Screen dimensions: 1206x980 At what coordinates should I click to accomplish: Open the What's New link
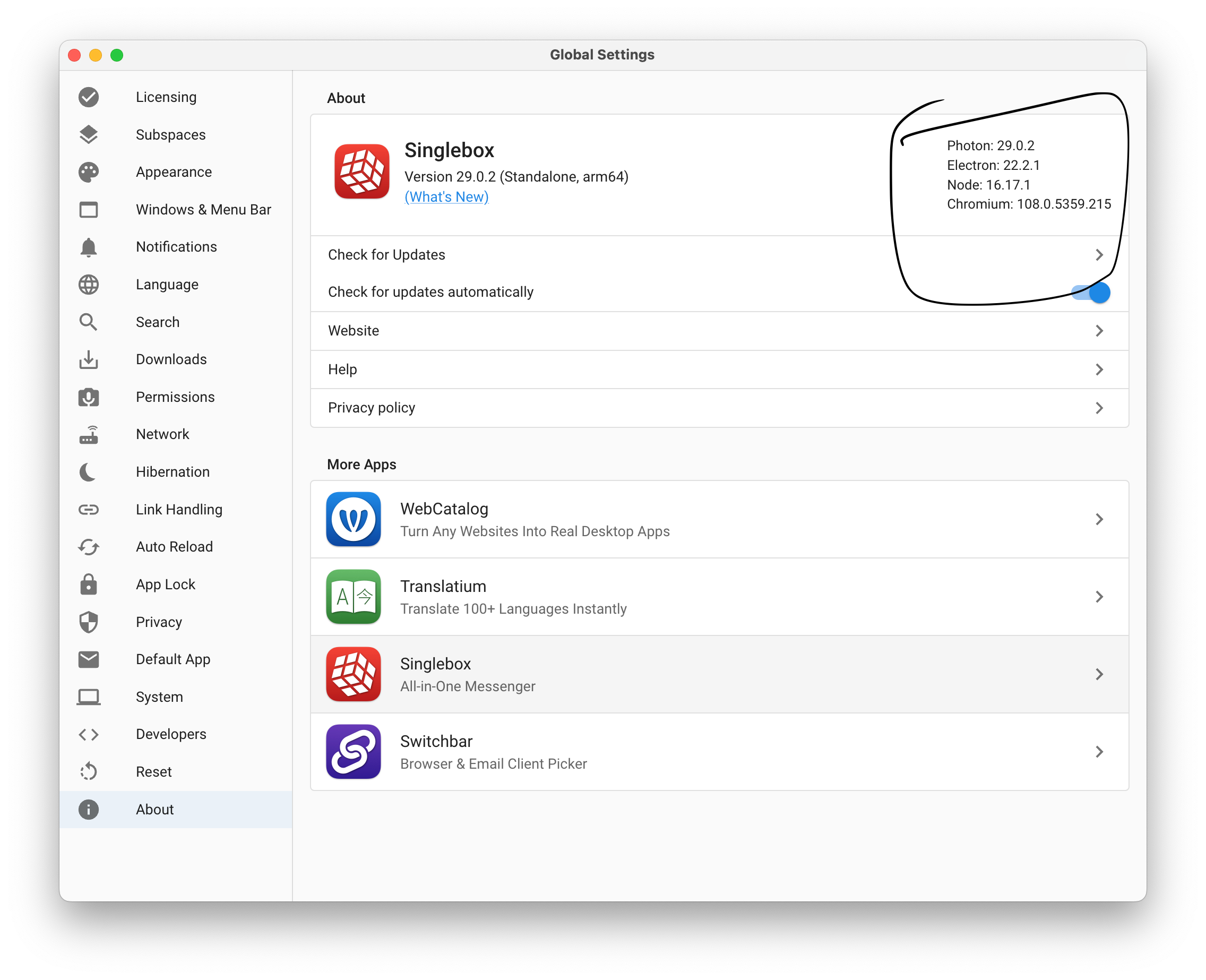(446, 197)
